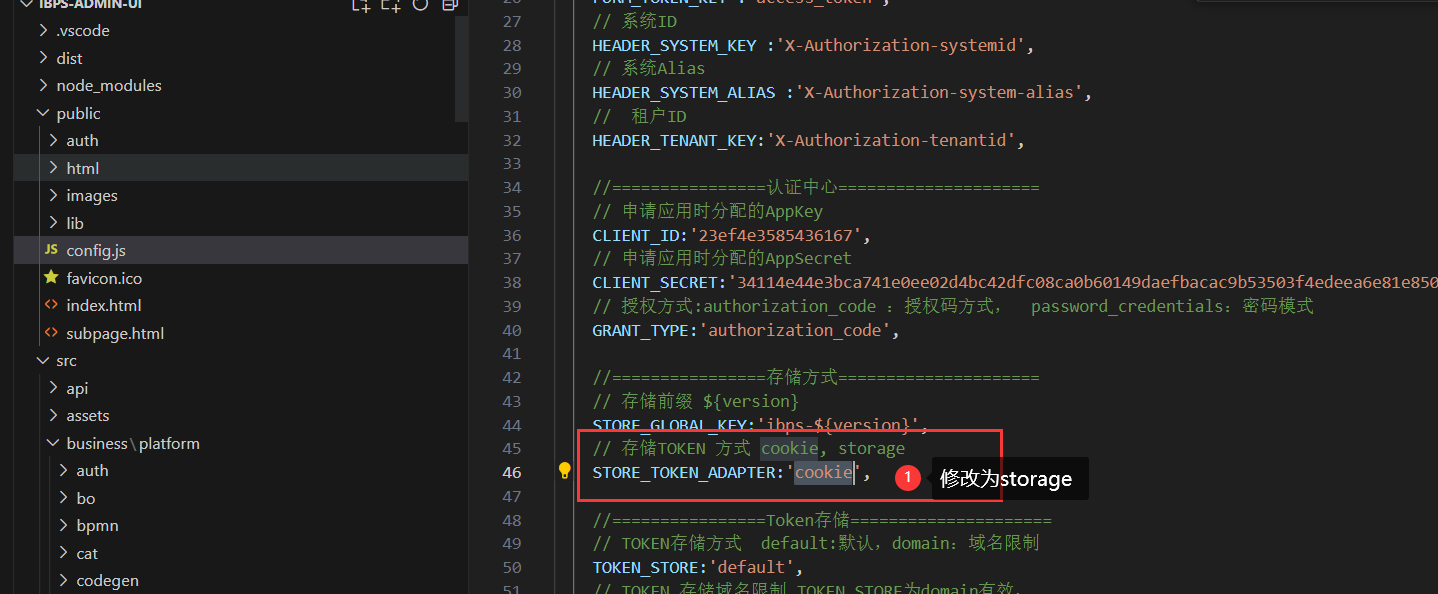Collapse the src folder

pos(42,361)
